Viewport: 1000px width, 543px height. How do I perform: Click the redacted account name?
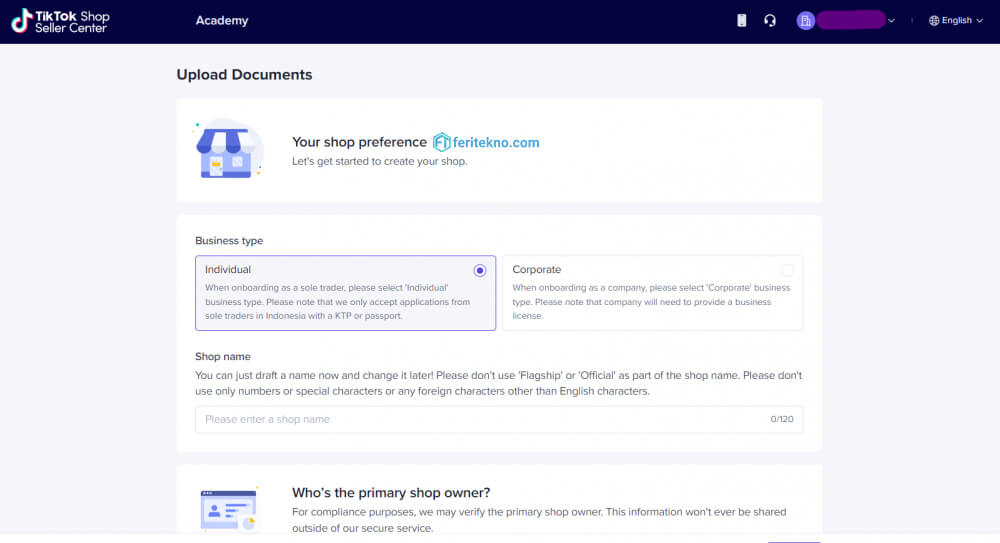click(x=851, y=20)
